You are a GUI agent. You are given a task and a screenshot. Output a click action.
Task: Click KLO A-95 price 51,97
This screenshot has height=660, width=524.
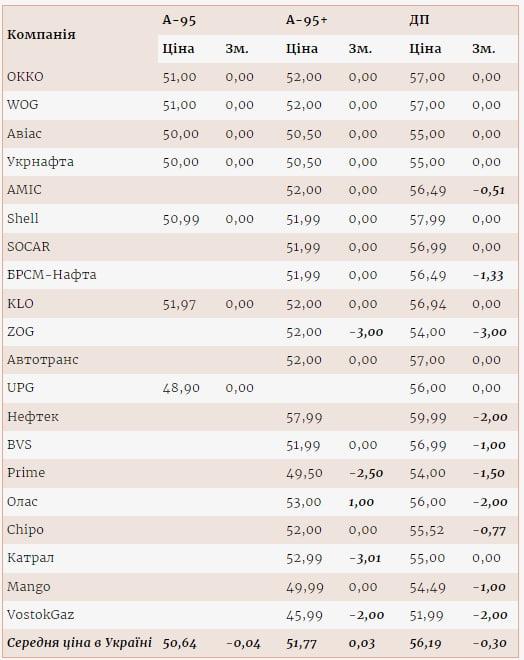(180, 304)
